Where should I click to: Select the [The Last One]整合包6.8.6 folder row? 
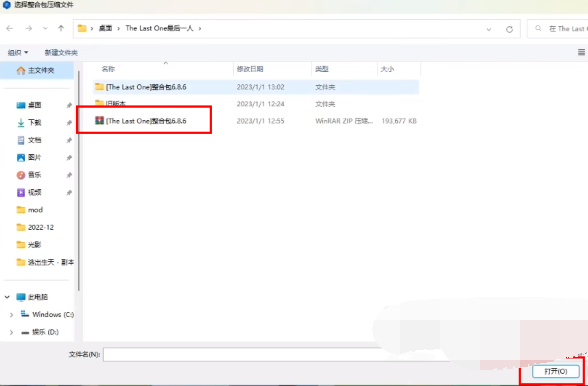(x=256, y=87)
